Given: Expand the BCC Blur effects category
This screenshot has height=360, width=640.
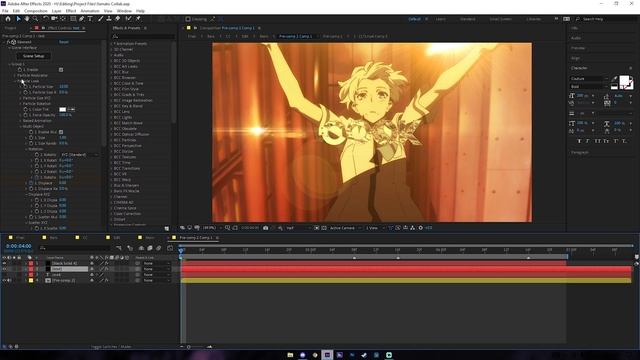Looking at the screenshot, I should pos(111,72).
